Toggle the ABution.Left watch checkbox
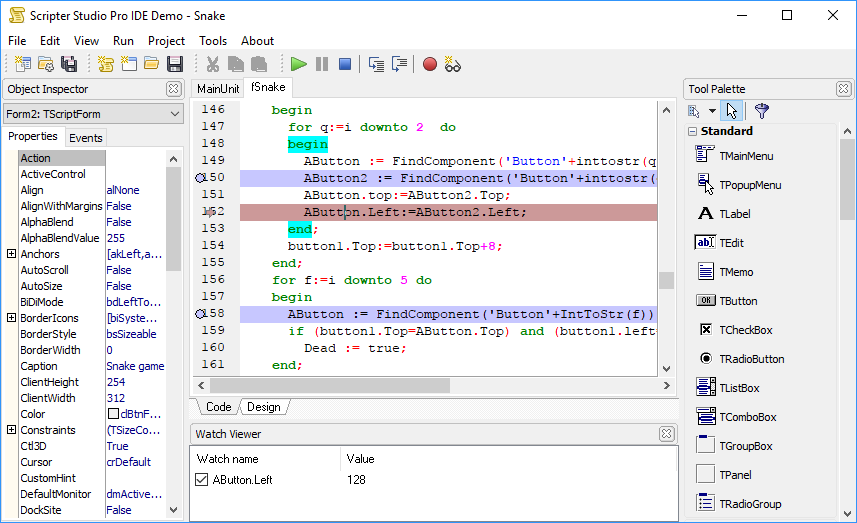 coord(202,481)
